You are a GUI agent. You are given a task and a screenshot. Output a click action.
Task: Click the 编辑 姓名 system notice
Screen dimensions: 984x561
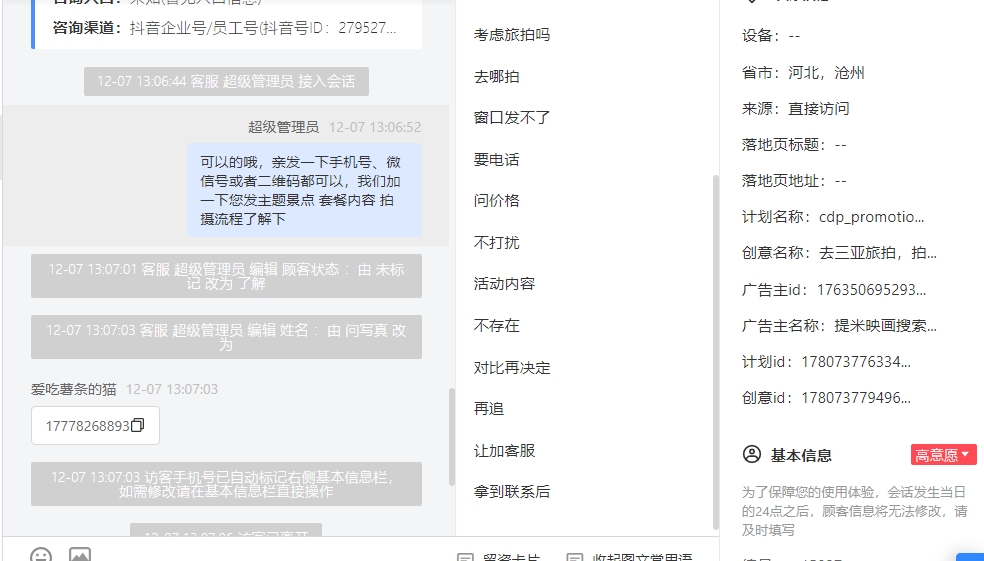coord(226,337)
